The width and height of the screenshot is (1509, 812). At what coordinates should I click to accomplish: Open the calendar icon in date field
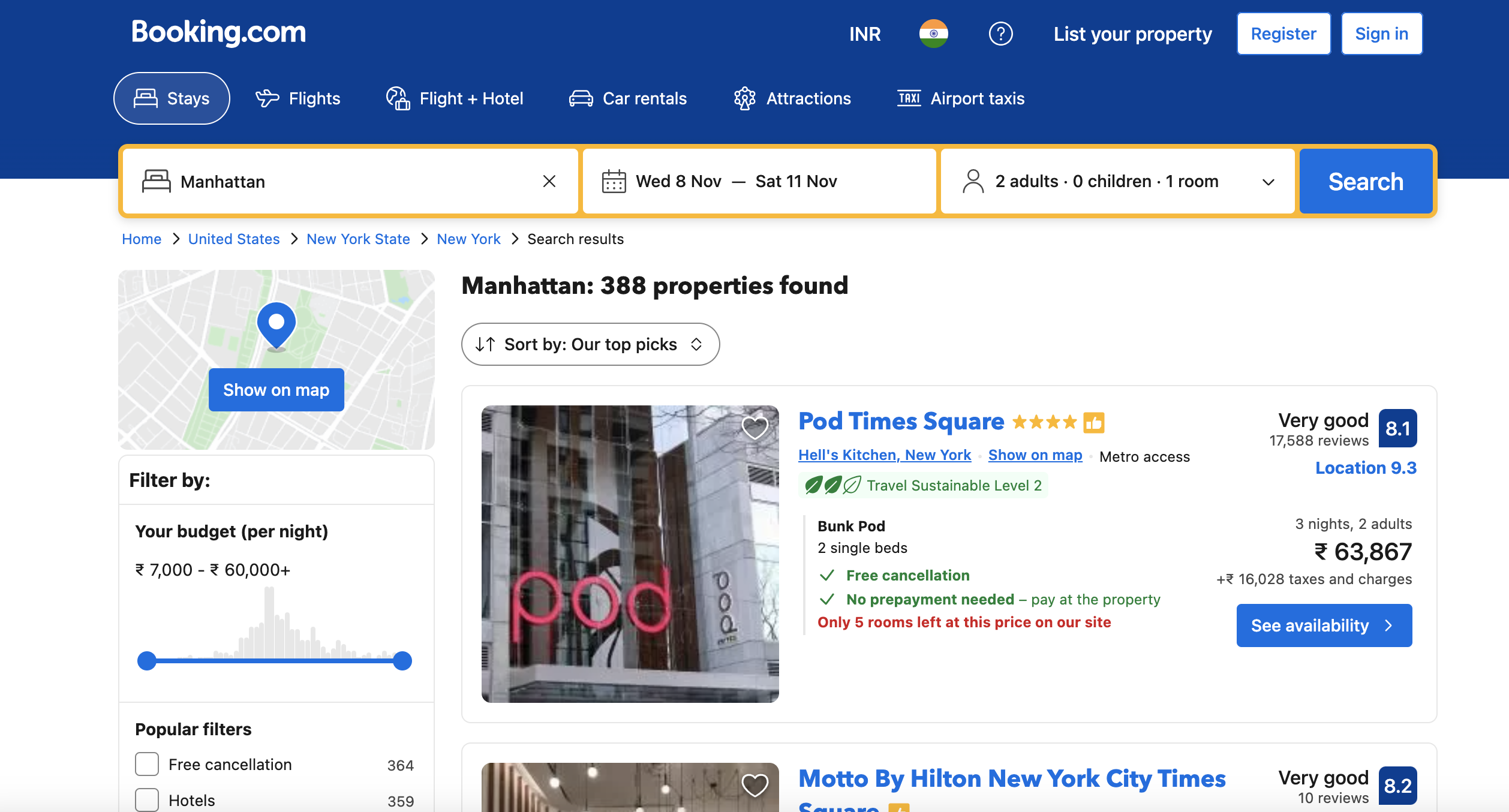pos(614,181)
